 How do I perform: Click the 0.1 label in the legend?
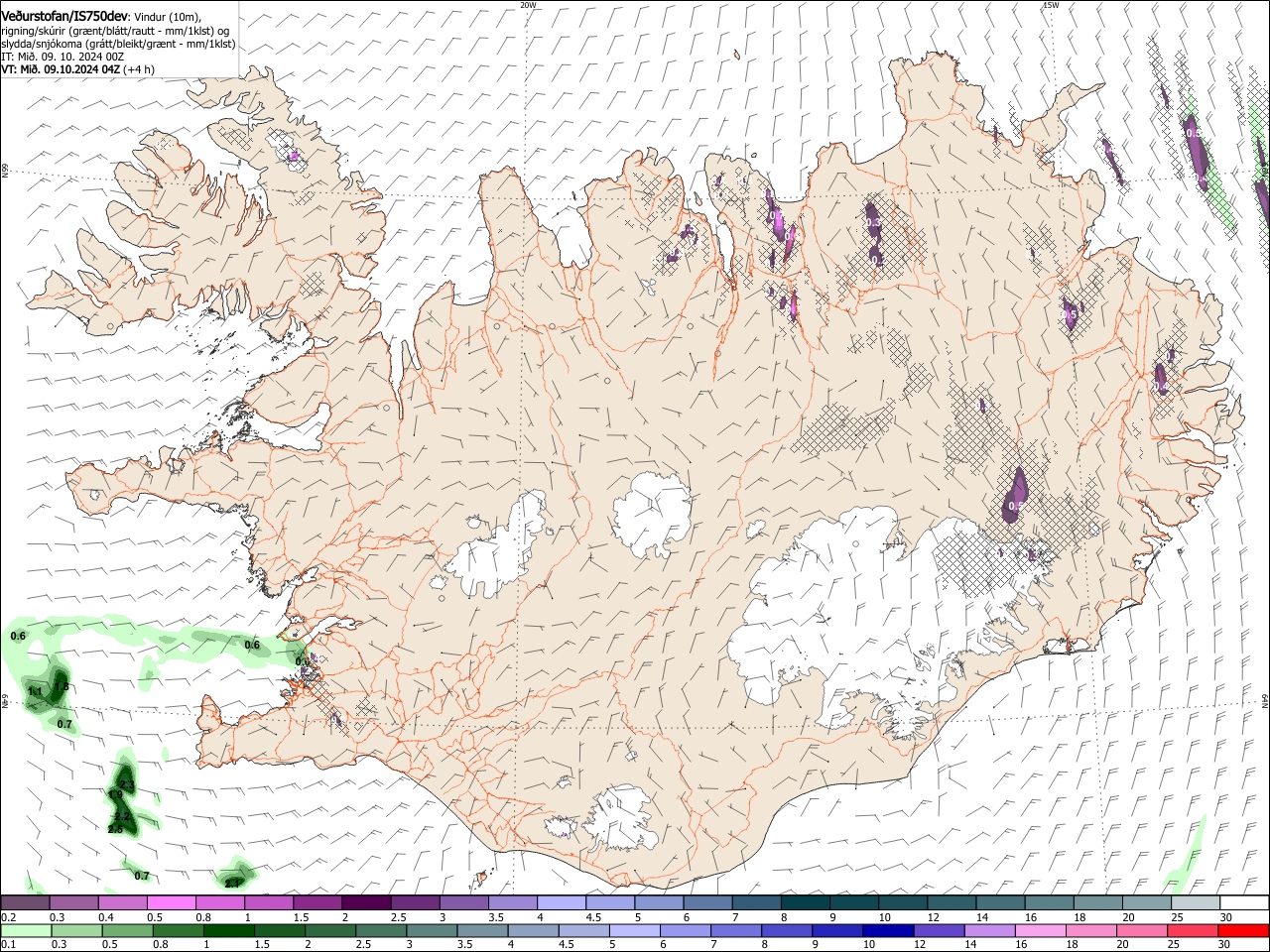(x=8, y=944)
